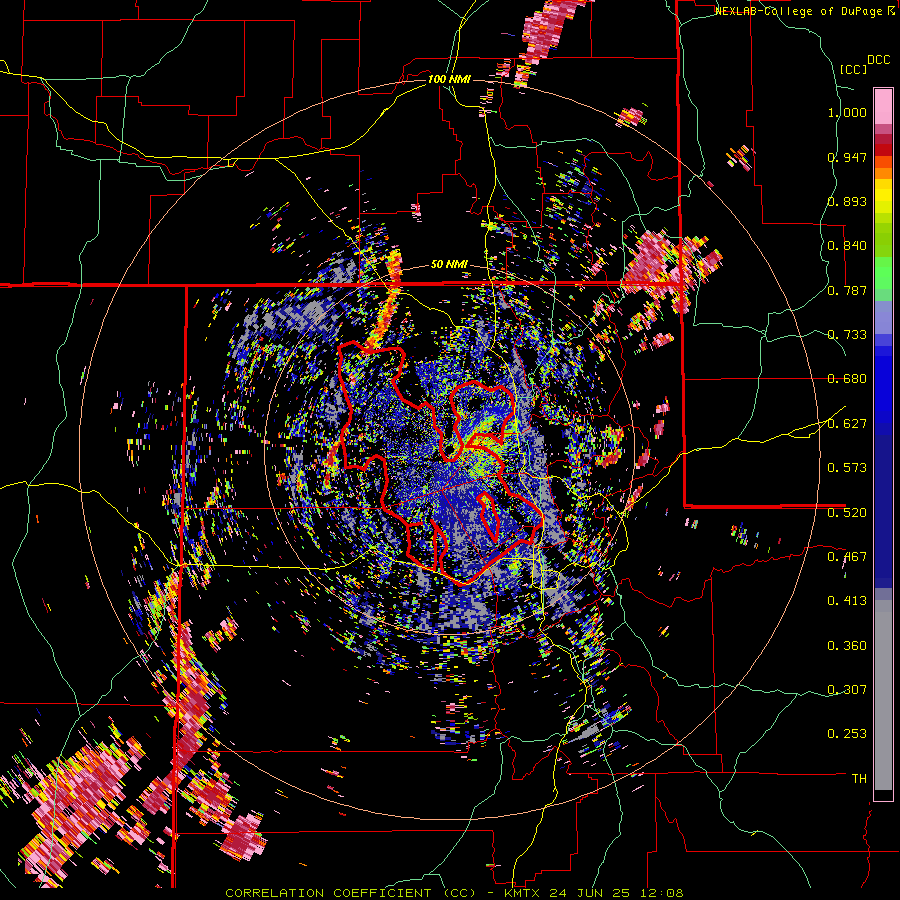This screenshot has width=900, height=900.
Task: Click the DCC label above the color scale
Action: pos(878,60)
